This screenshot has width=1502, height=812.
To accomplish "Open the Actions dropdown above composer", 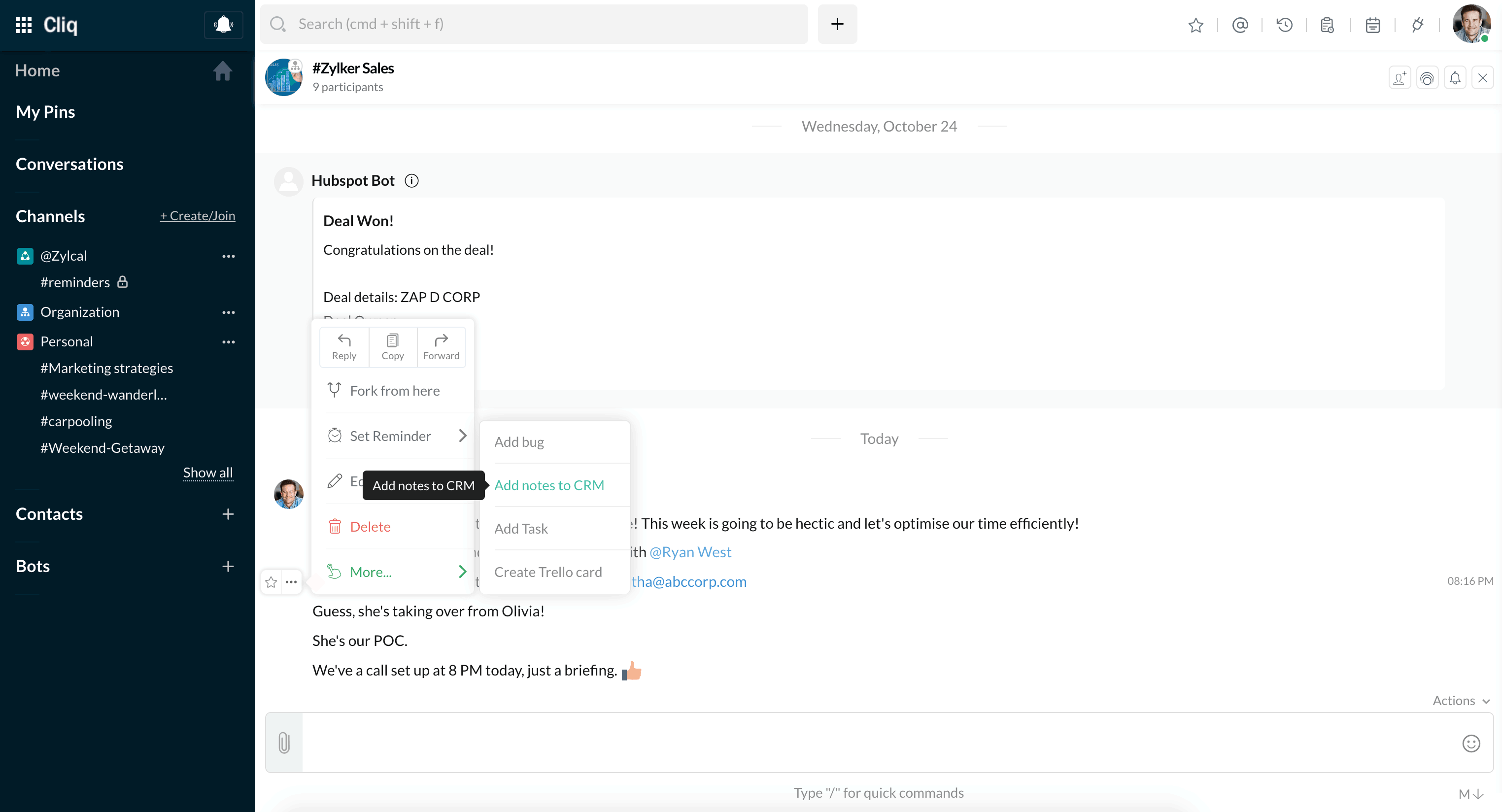I will tap(1461, 701).
